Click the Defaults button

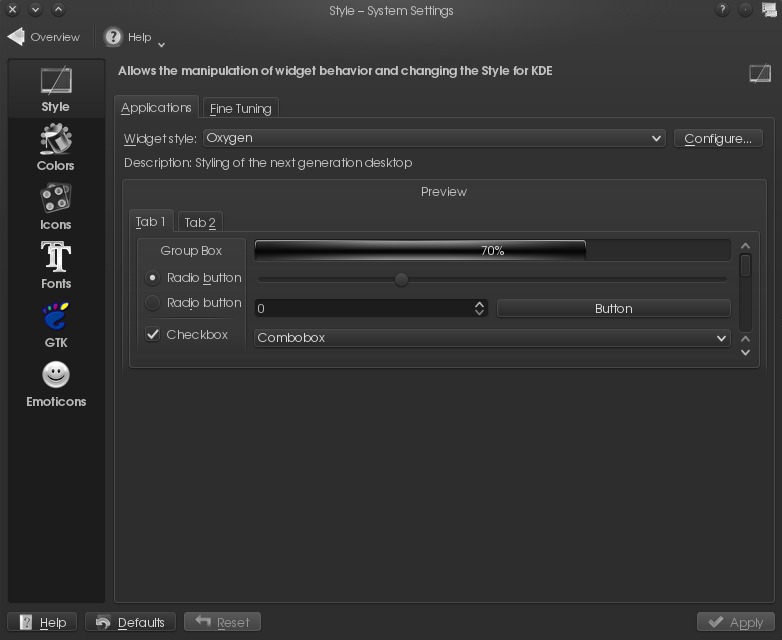click(131, 622)
